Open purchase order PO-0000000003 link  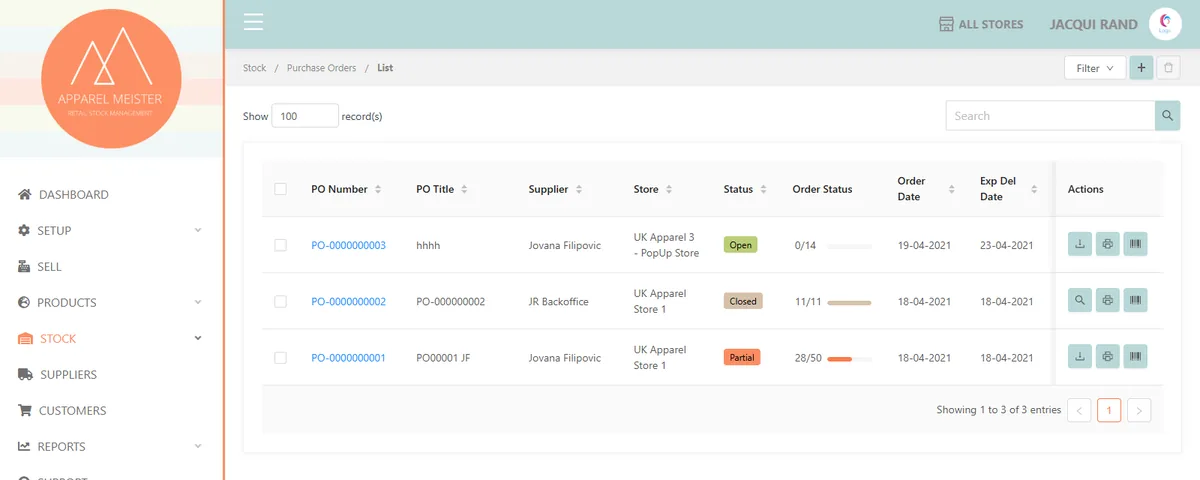348,245
